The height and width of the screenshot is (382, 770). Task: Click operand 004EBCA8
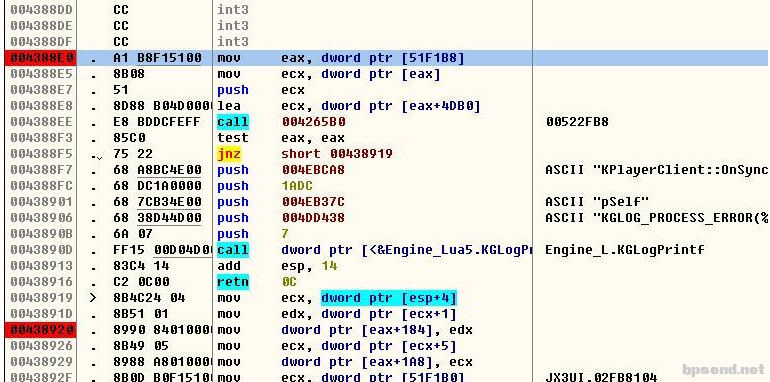[x=313, y=170]
